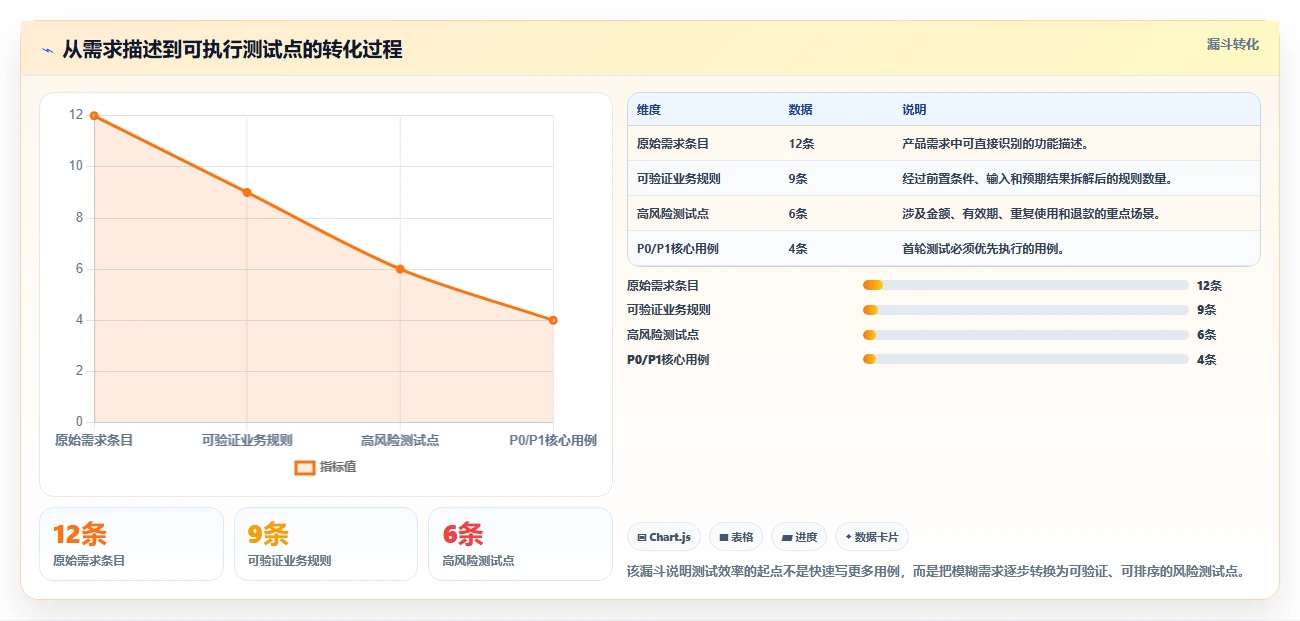Image resolution: width=1300 pixels, height=621 pixels.
Task: Click the icon in the 表格 chip
Action: (724, 538)
